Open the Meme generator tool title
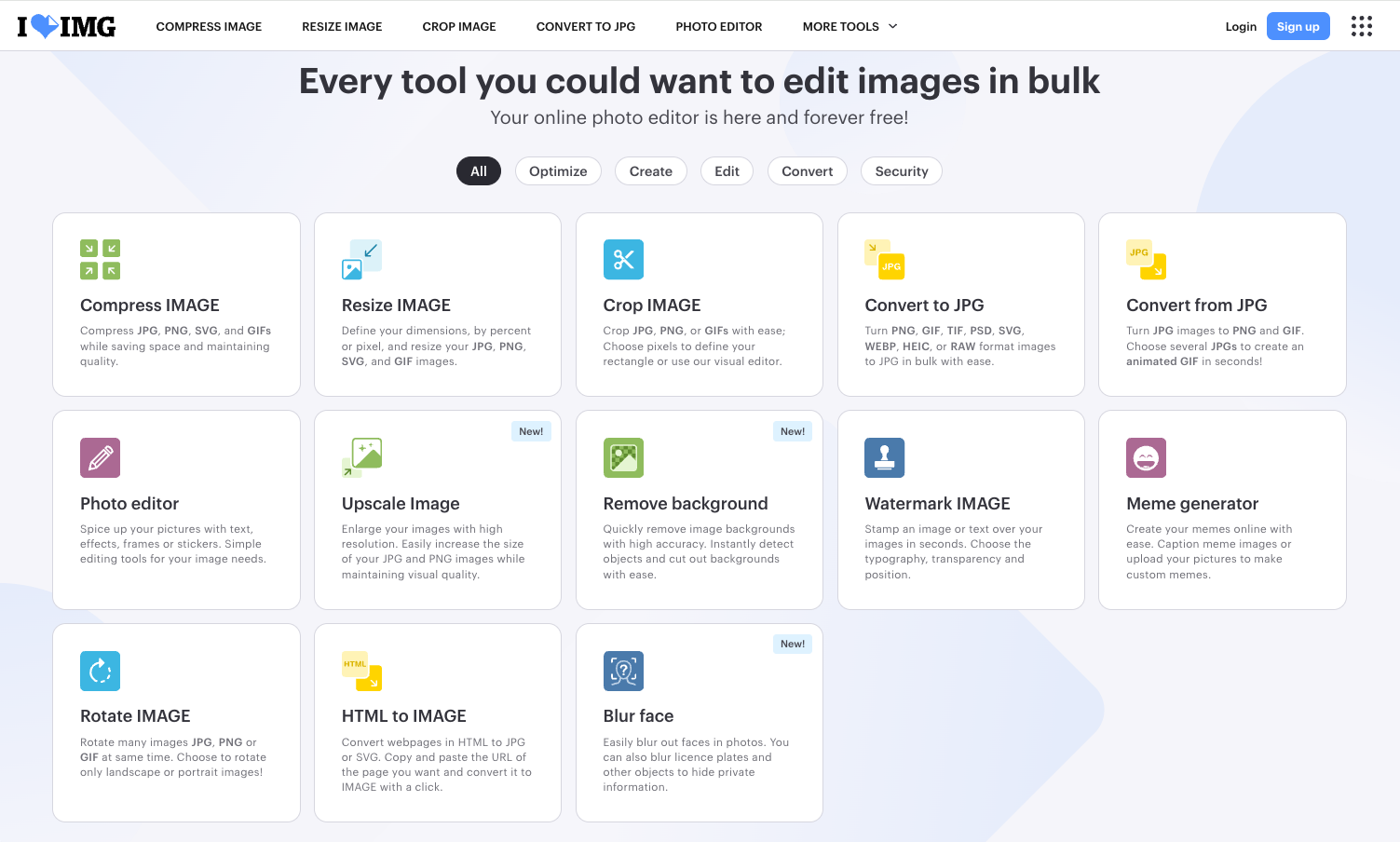Screen dimensions: 1400x842 [x=1192, y=504]
